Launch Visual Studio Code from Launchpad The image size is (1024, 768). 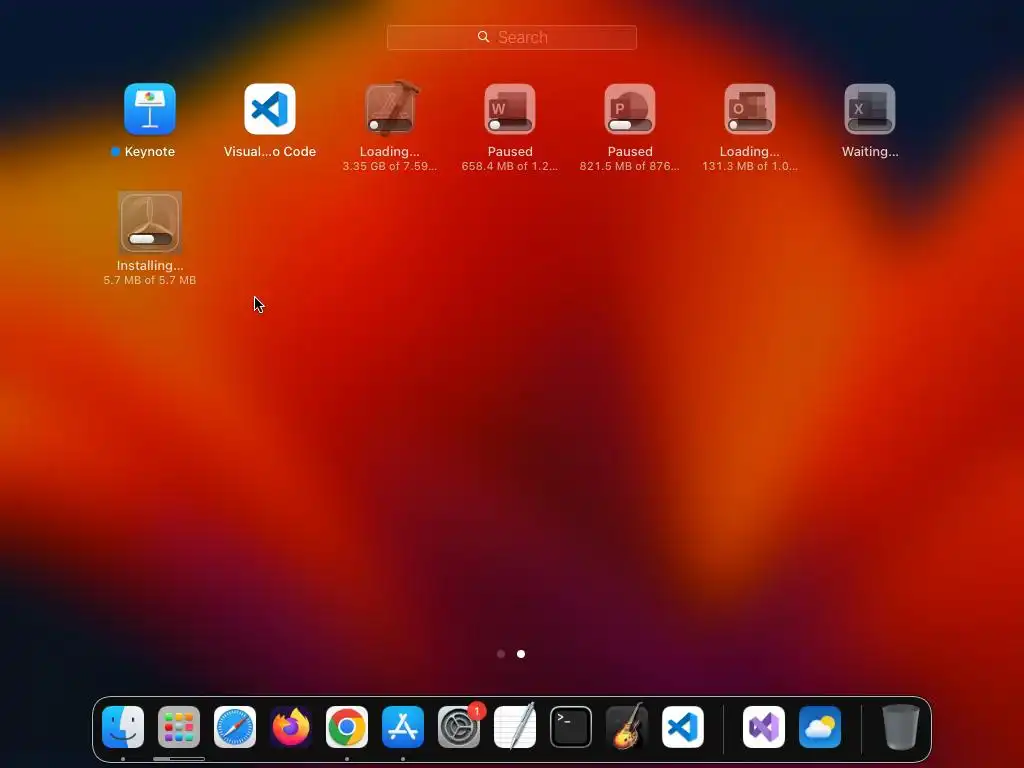pyautogui.click(x=270, y=108)
